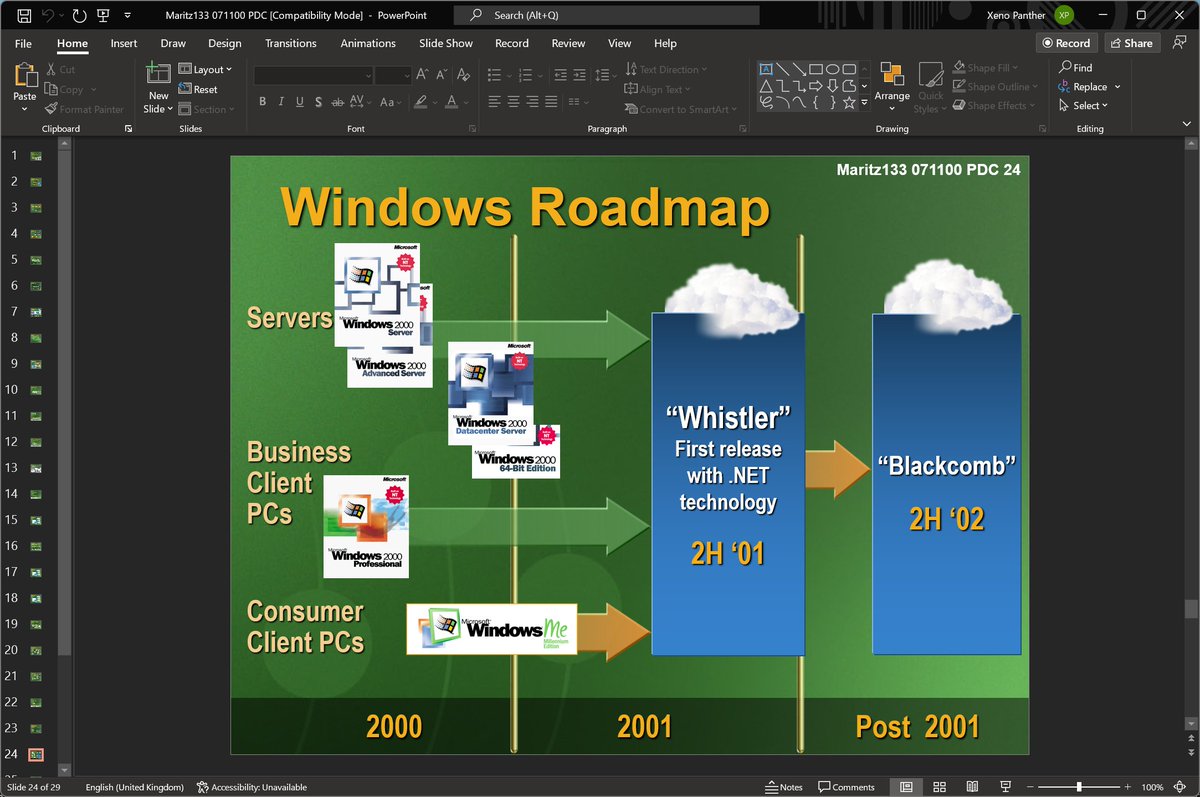
Task: Click the Redo/Repeat icon in the quick access toolbar
Action: pyautogui.click(x=78, y=15)
